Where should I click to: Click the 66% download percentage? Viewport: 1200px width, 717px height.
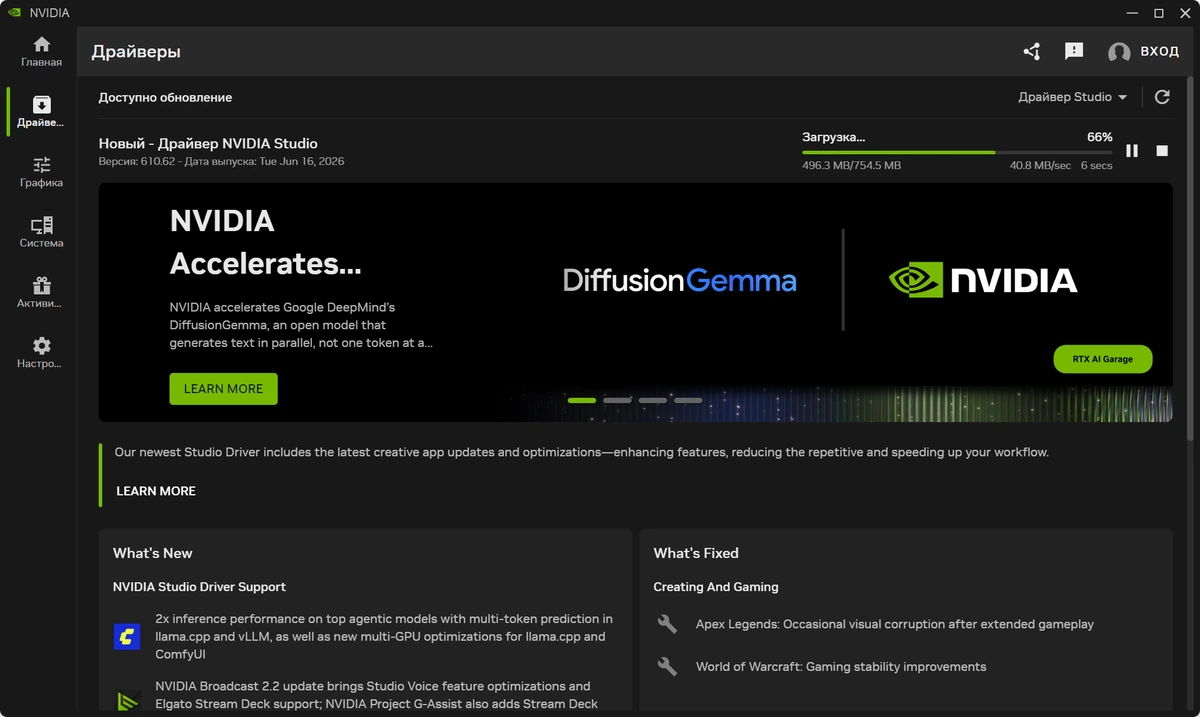point(1100,137)
